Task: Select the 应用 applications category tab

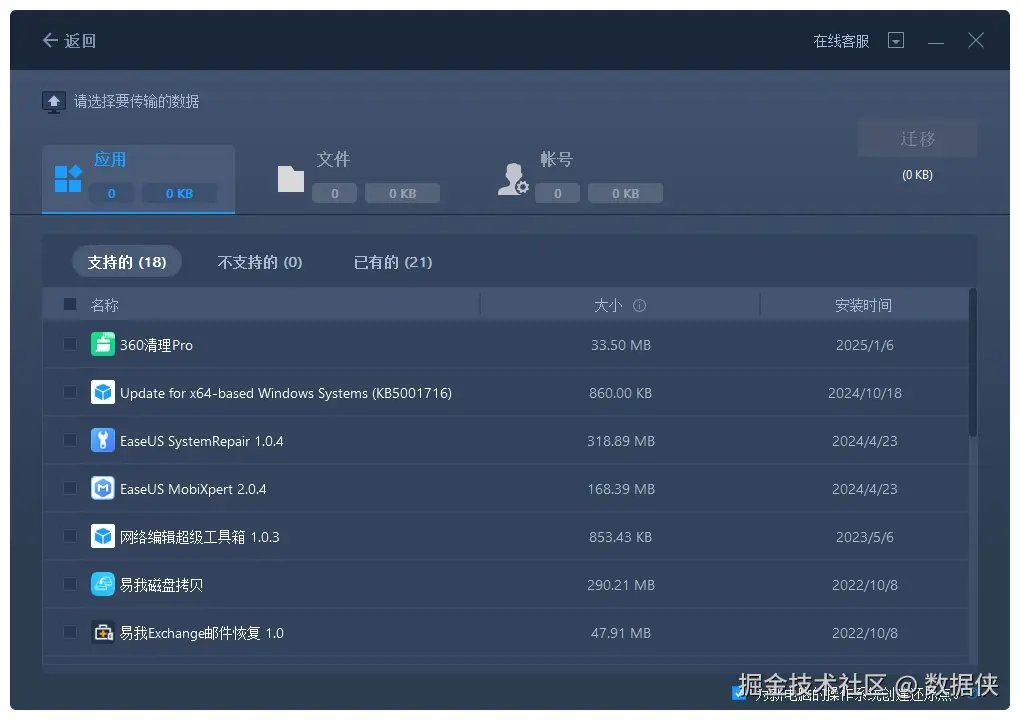Action: 139,179
